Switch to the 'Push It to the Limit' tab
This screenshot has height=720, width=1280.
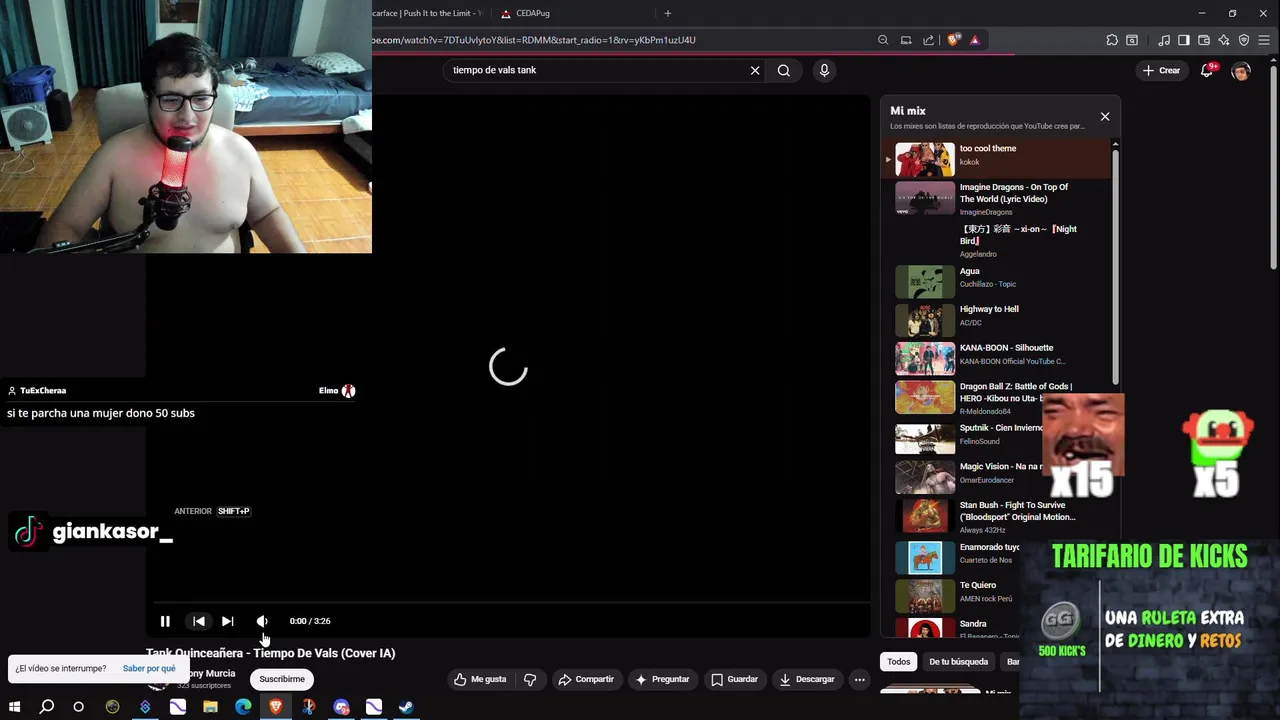[x=430, y=13]
